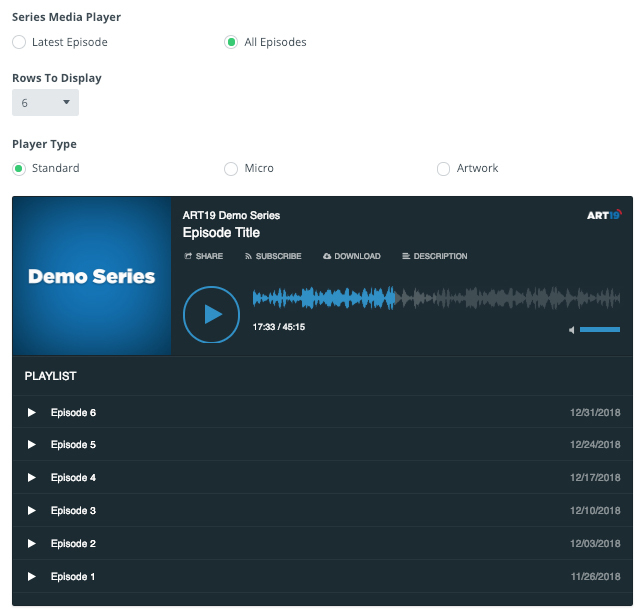The height and width of the screenshot is (616, 644).
Task: Open the Rows To Display dropdown
Action: [x=45, y=102]
